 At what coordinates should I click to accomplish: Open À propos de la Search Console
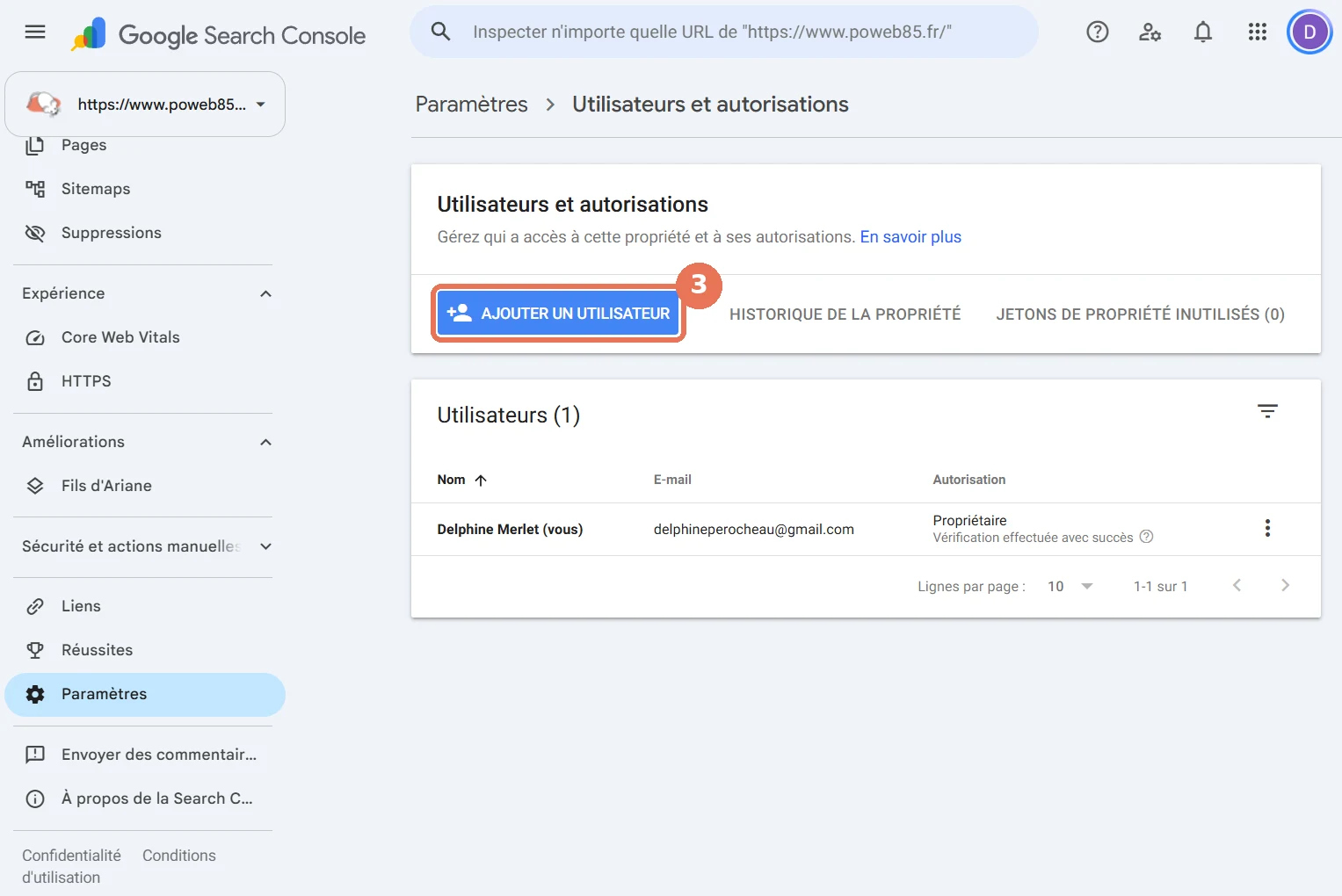click(145, 798)
